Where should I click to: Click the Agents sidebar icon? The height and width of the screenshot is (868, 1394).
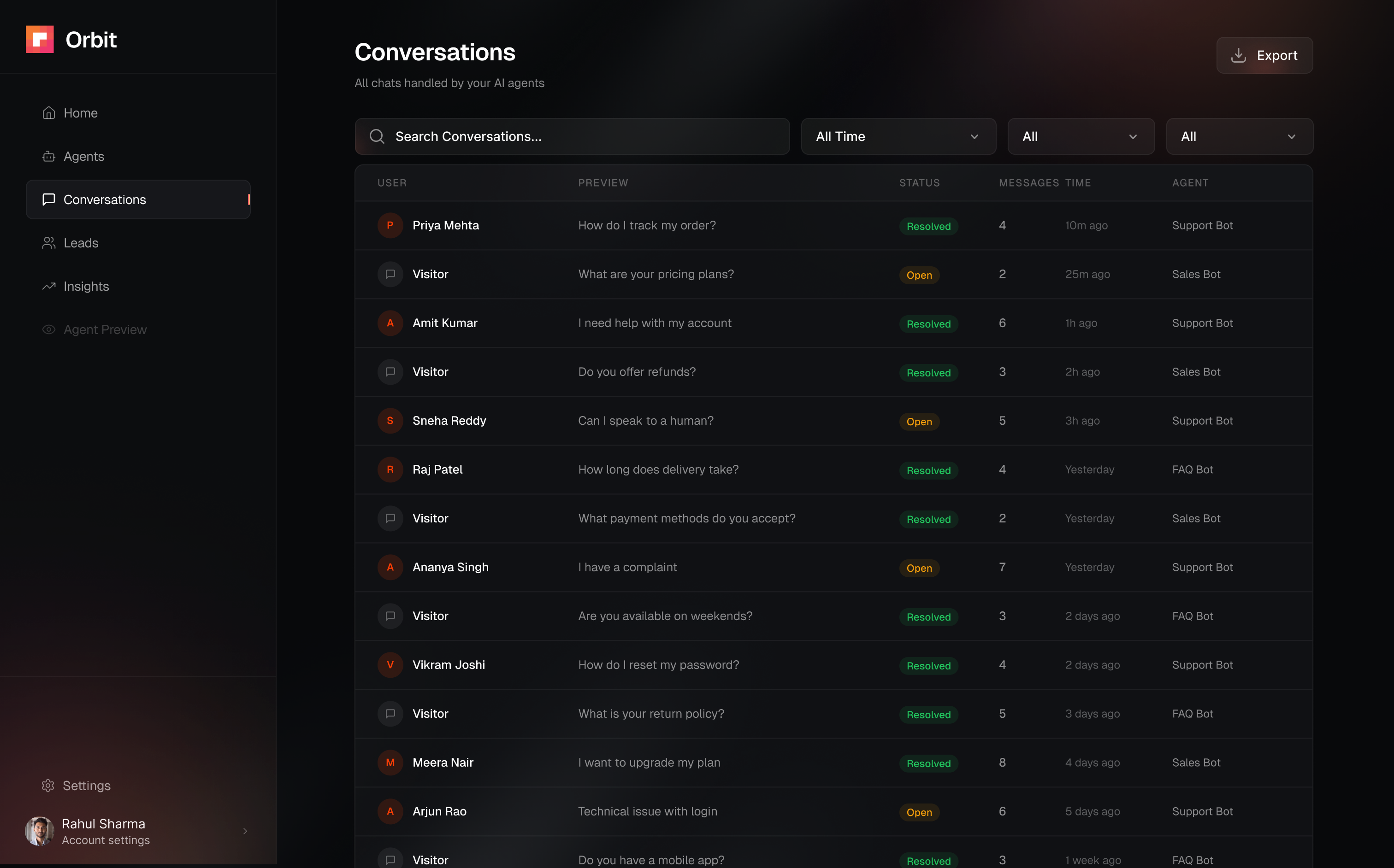(x=49, y=156)
